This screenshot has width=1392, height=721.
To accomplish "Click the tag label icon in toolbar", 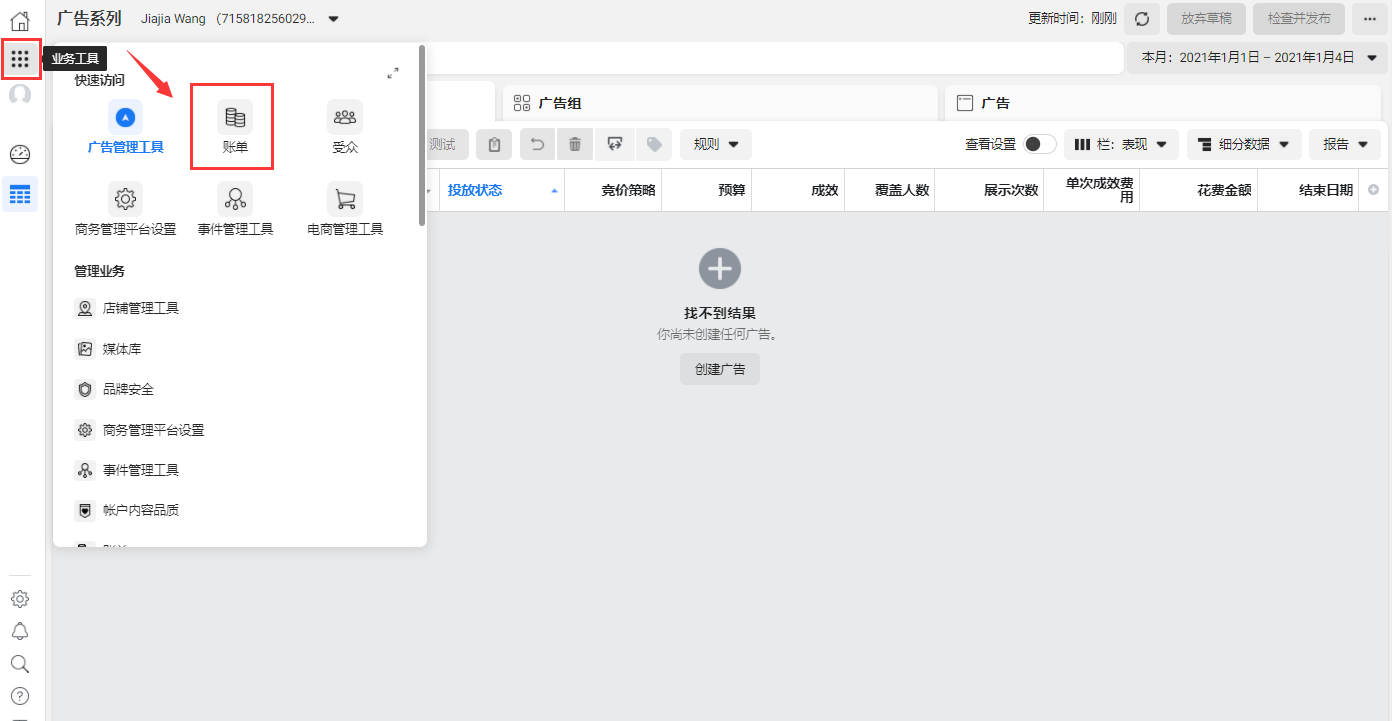I will [654, 145].
